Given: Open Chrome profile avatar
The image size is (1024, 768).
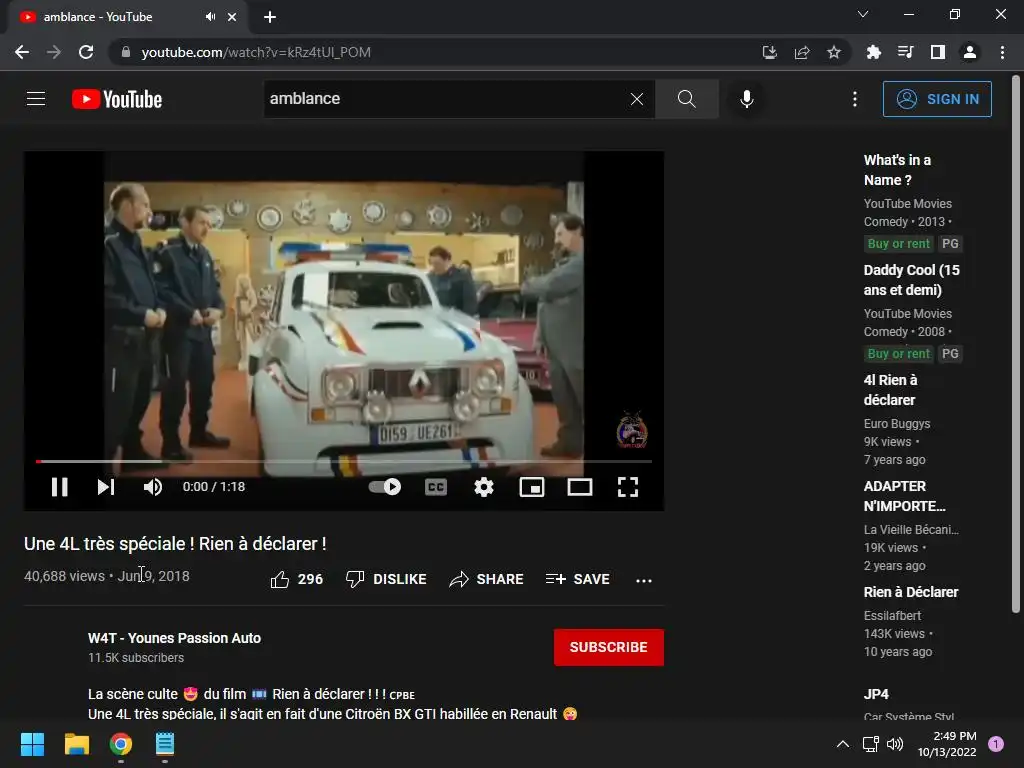Looking at the screenshot, I should tap(970, 52).
